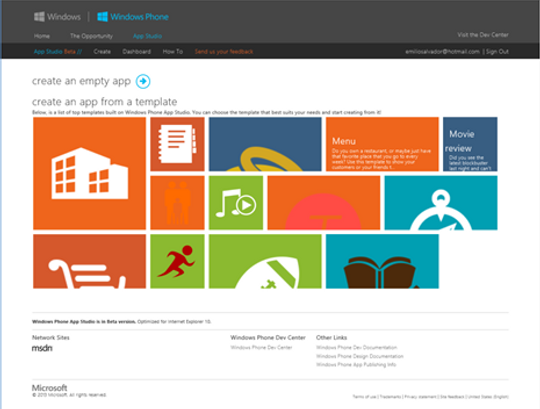This screenshot has width=540, height=409.
Task: Click the blue arrow beside create an empty app
Action: click(x=143, y=82)
